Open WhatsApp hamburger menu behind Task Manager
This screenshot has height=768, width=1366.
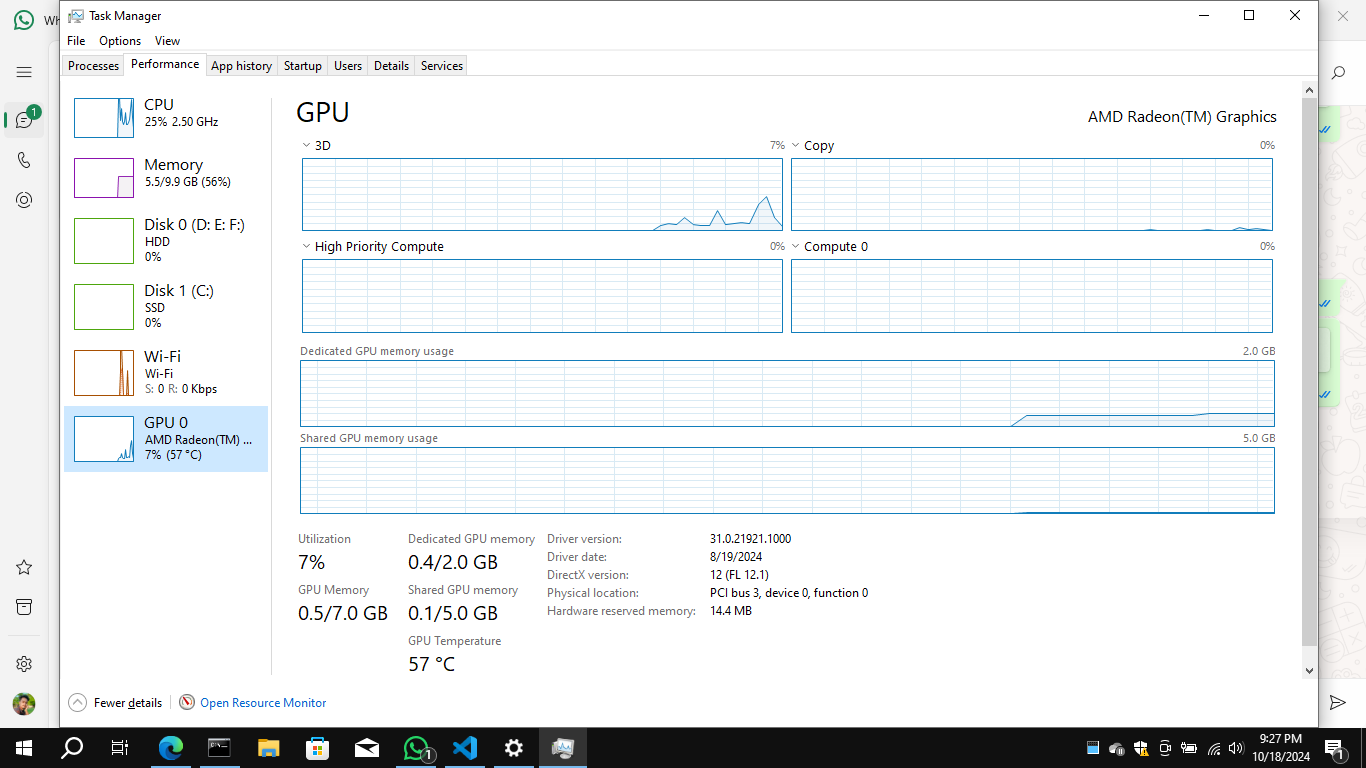(24, 72)
